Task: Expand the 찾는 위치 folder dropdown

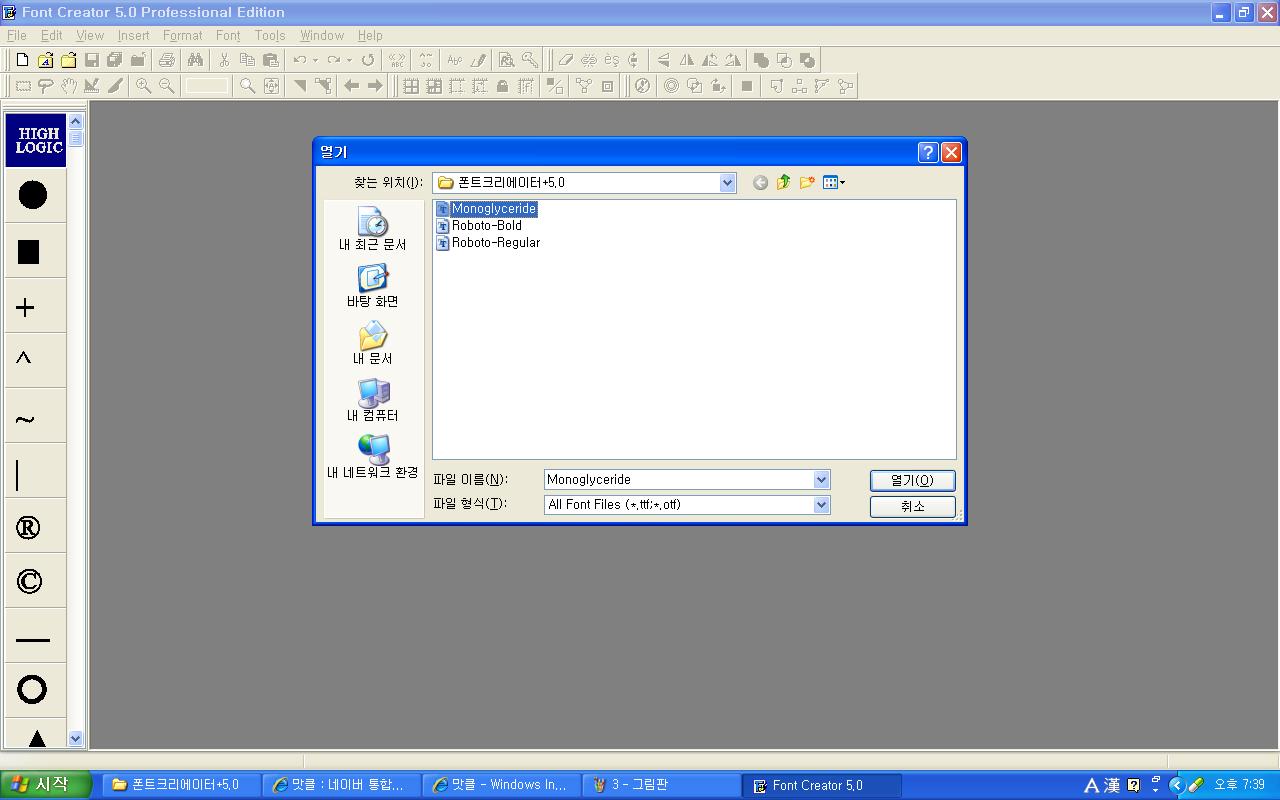Action: [x=727, y=182]
